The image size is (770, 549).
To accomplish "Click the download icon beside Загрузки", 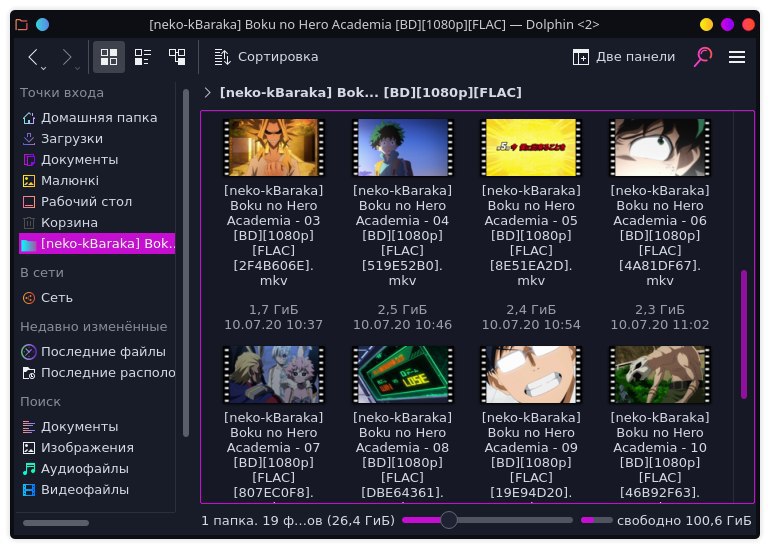I will click(x=29, y=139).
